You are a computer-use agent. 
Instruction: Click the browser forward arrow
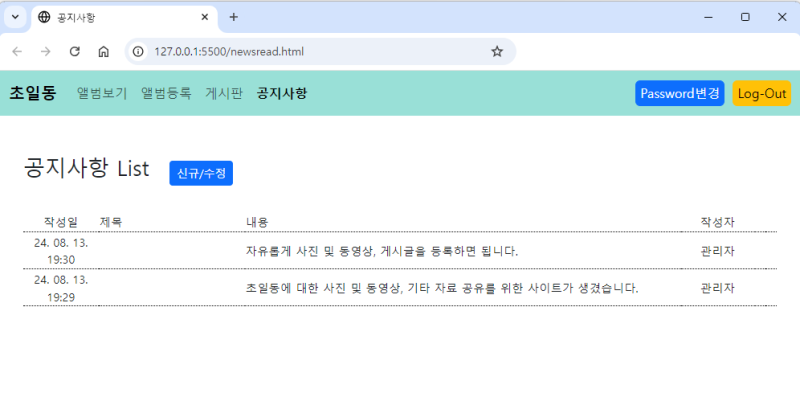(x=46, y=52)
